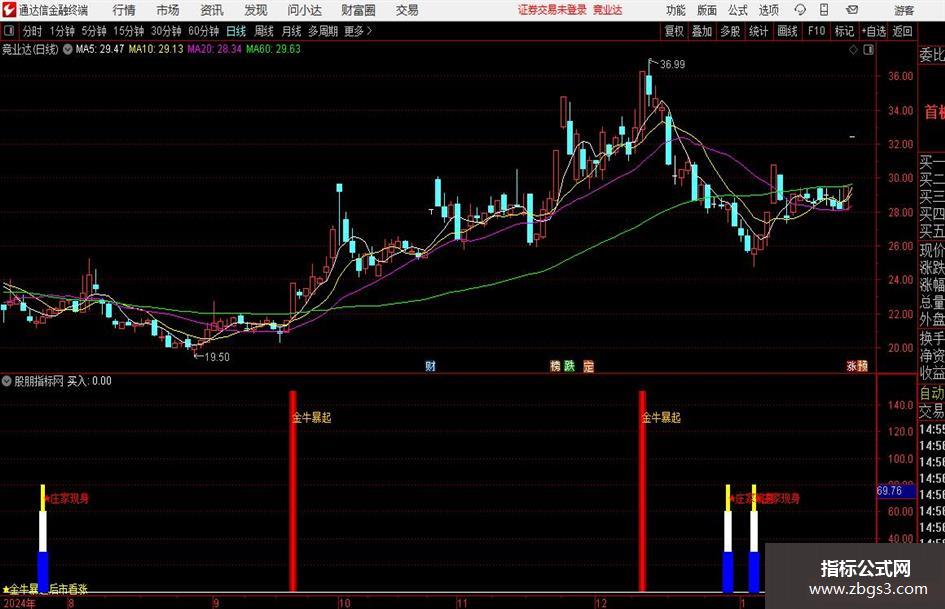Screen dimensions: 945x609
Task: Open the 公式 menu
Action: coord(738,10)
